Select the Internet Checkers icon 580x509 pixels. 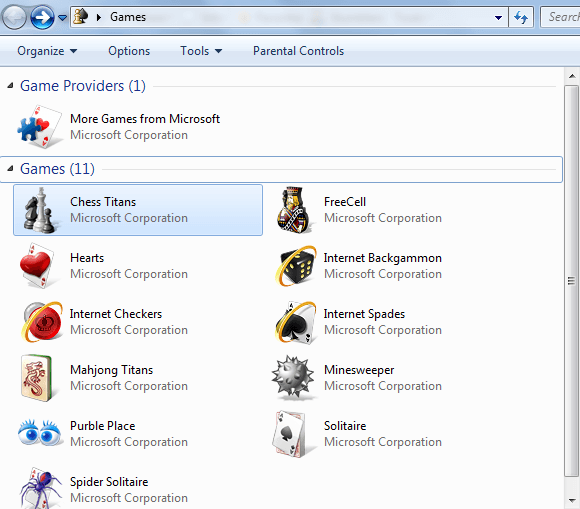42,322
